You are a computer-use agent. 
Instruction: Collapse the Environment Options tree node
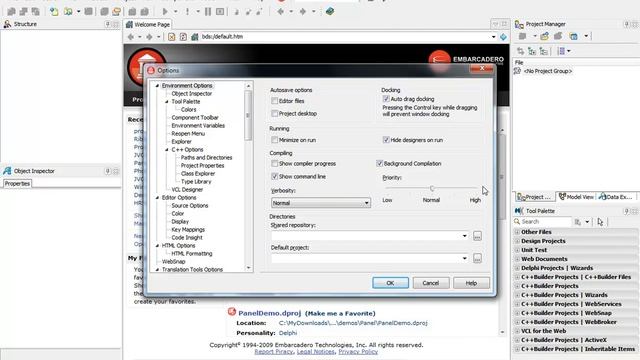[157, 86]
